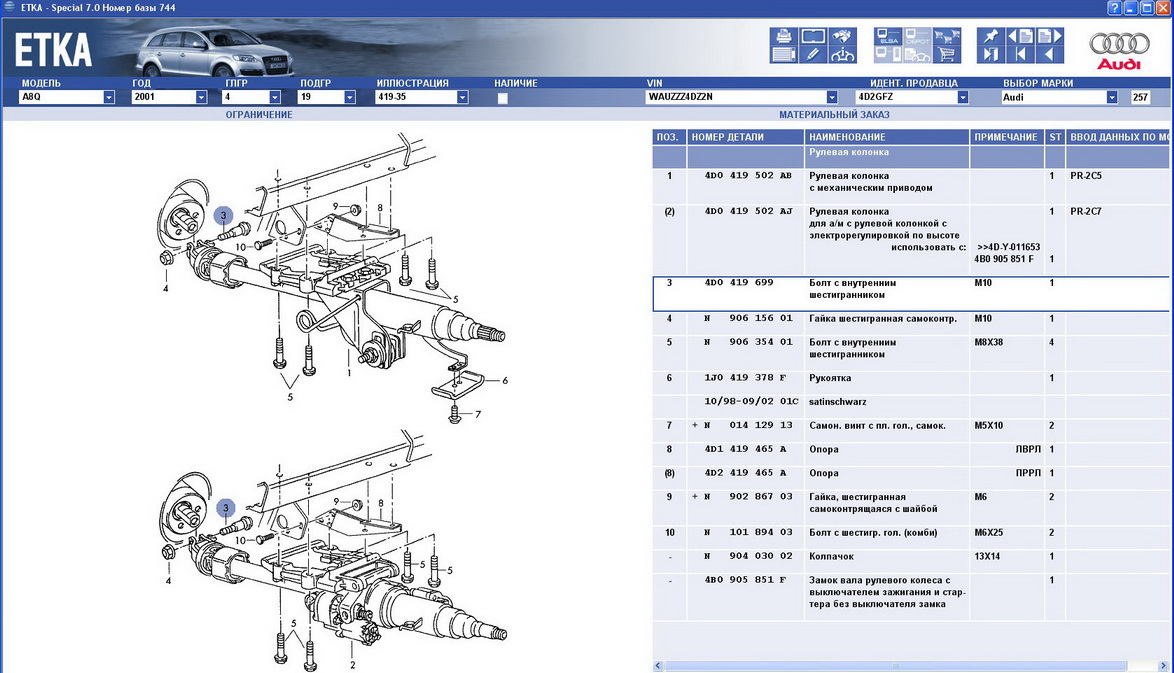
Task: Select the МАТЕРИАЛЬНЫЙ ЗАКАЗ section header
Action: [834, 115]
